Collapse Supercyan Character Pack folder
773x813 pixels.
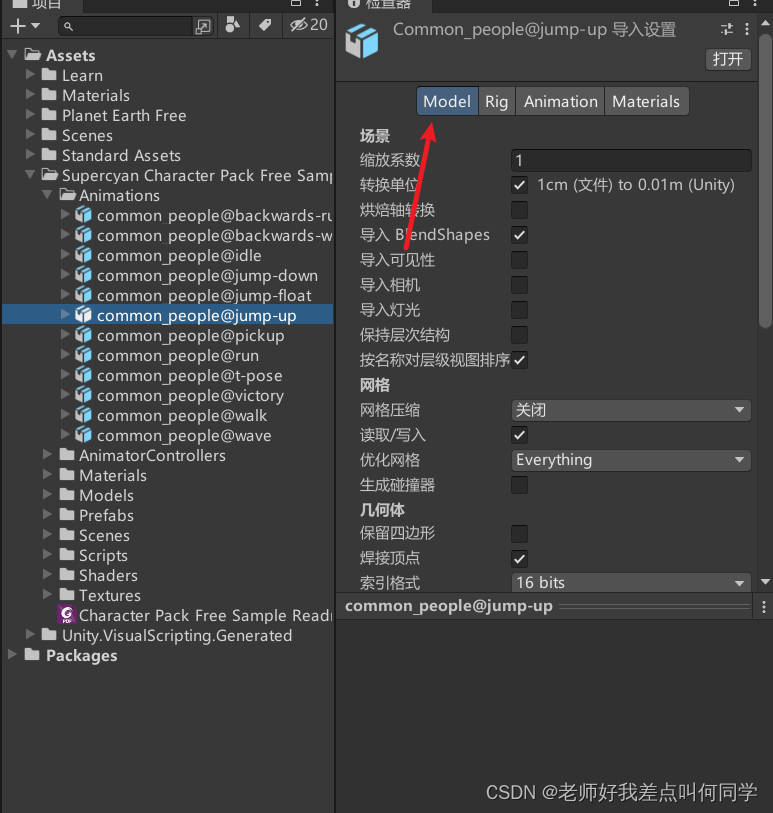point(31,174)
